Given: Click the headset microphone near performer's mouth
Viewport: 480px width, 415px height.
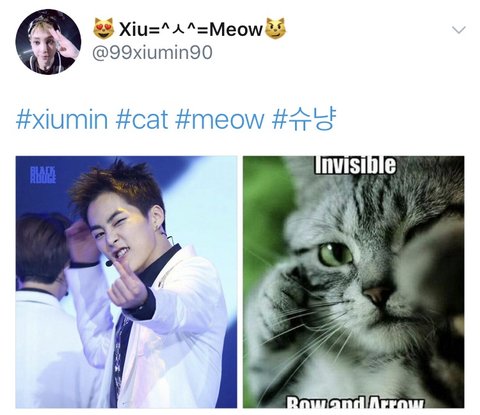Looking at the screenshot, I should [x=109, y=263].
